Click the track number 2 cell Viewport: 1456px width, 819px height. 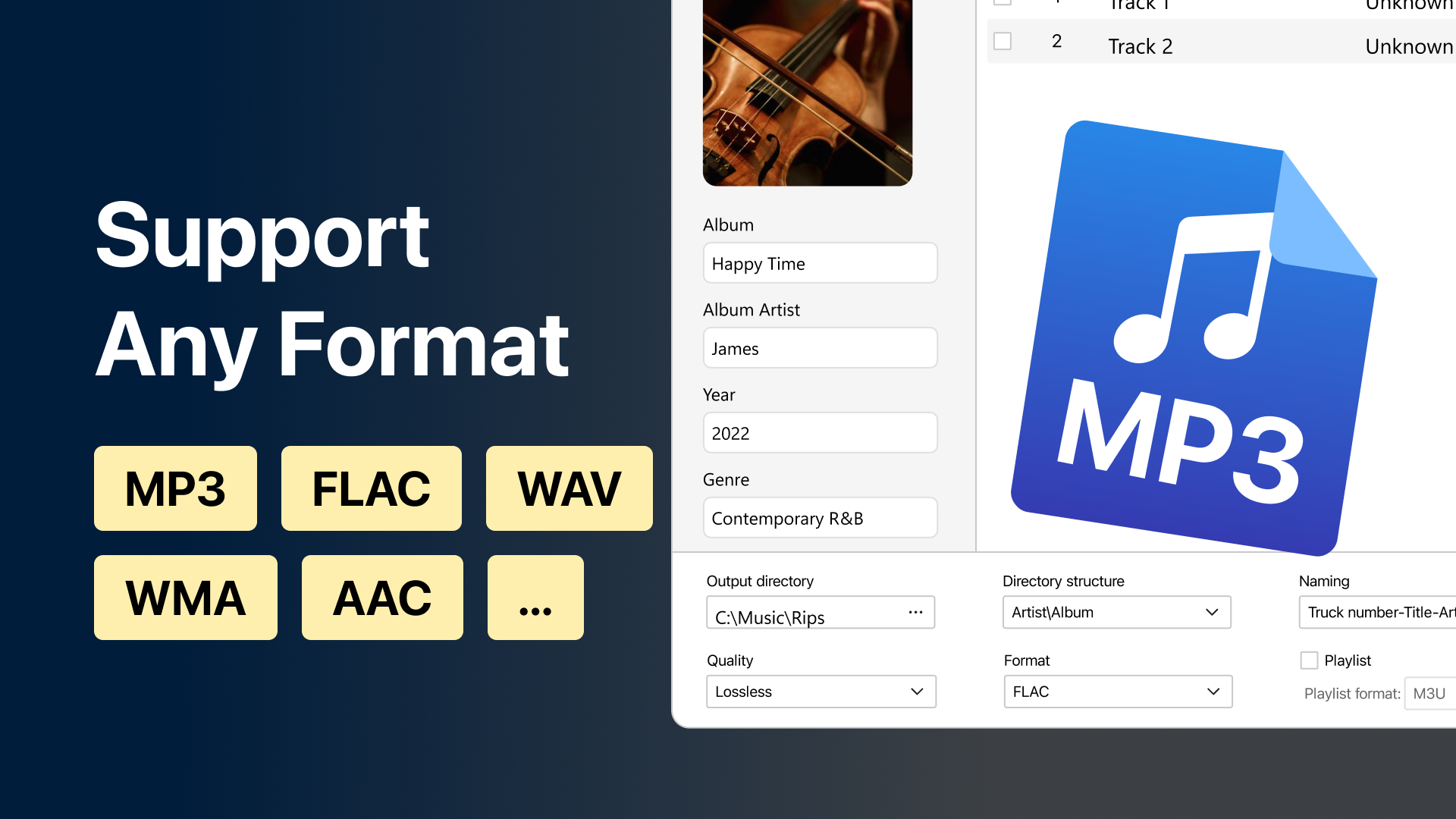pyautogui.click(x=1056, y=41)
